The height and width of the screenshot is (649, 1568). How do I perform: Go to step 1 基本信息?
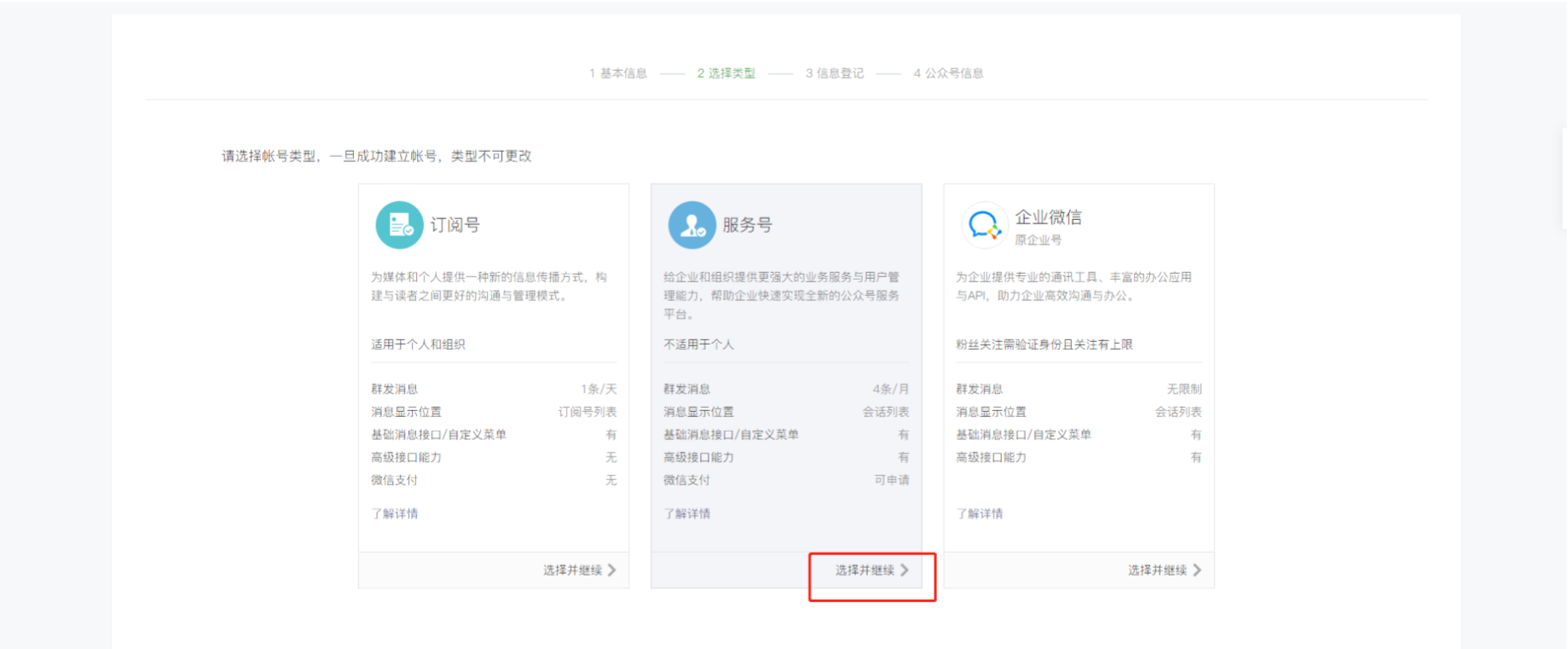tap(618, 73)
